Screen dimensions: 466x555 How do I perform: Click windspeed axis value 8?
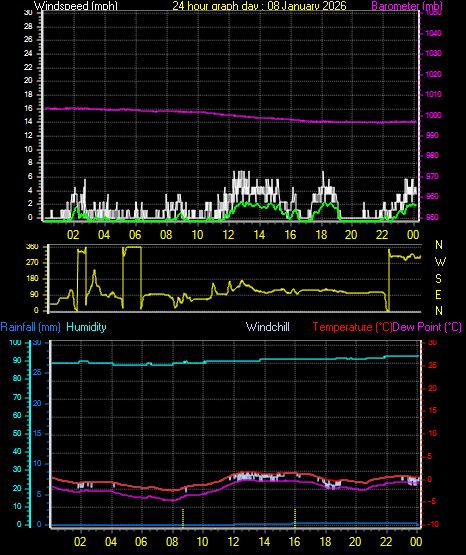click(30, 162)
